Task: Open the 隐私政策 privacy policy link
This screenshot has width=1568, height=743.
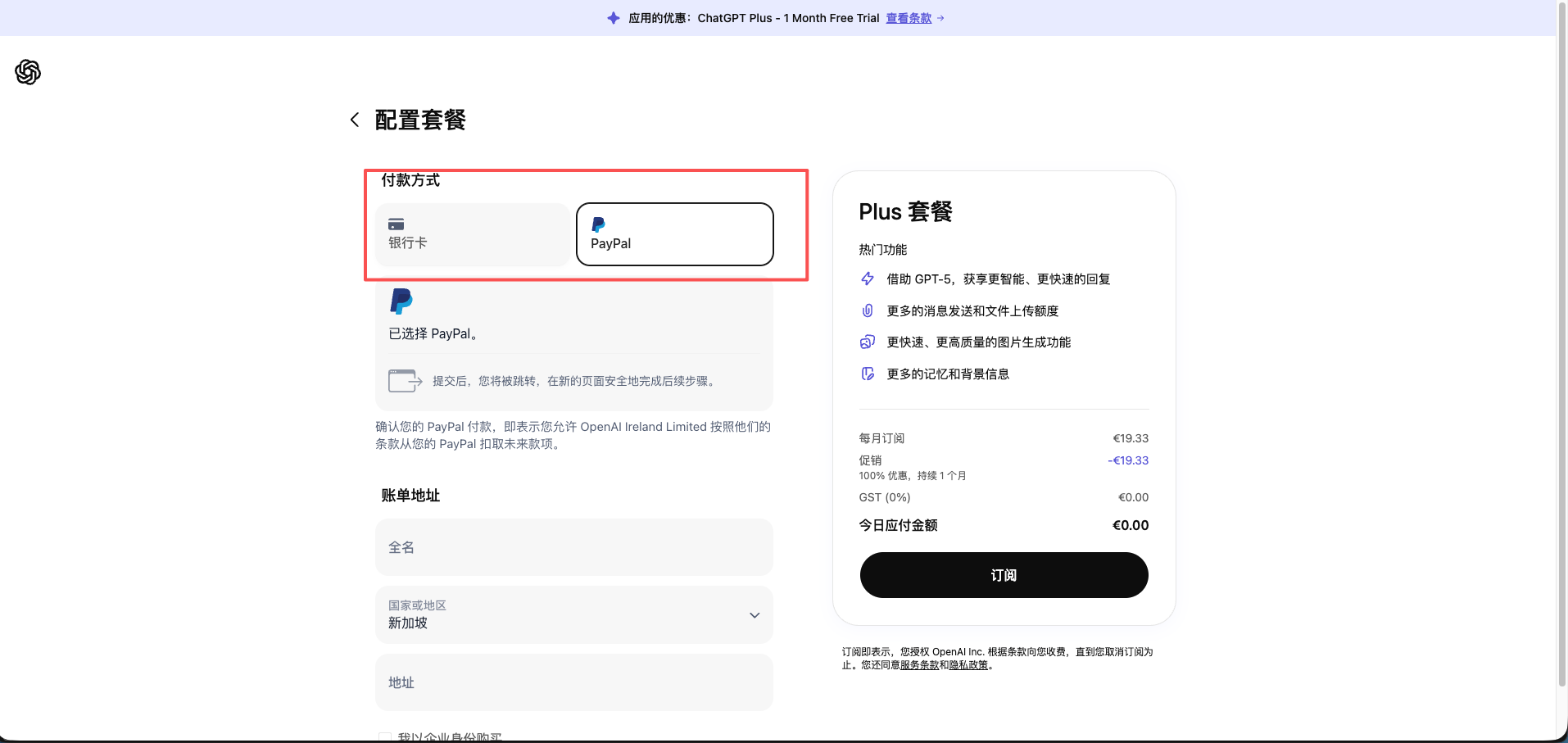Action: point(968,665)
